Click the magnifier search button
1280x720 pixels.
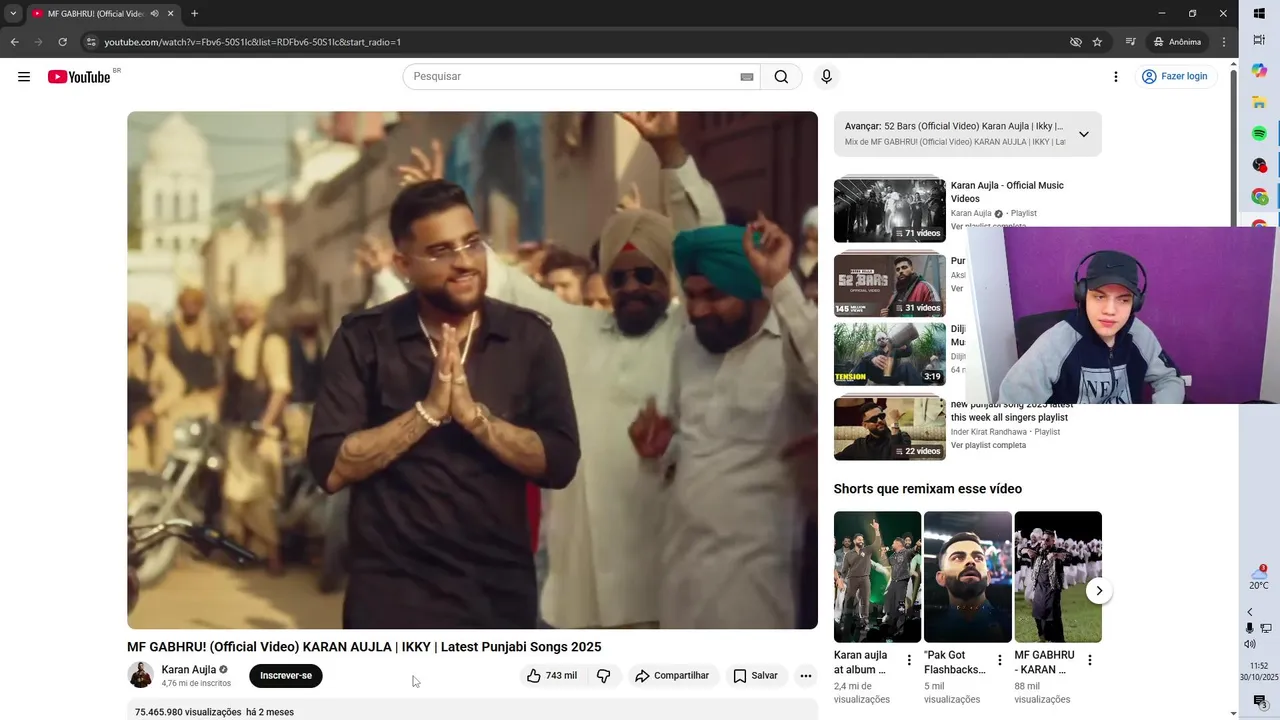[x=781, y=77]
